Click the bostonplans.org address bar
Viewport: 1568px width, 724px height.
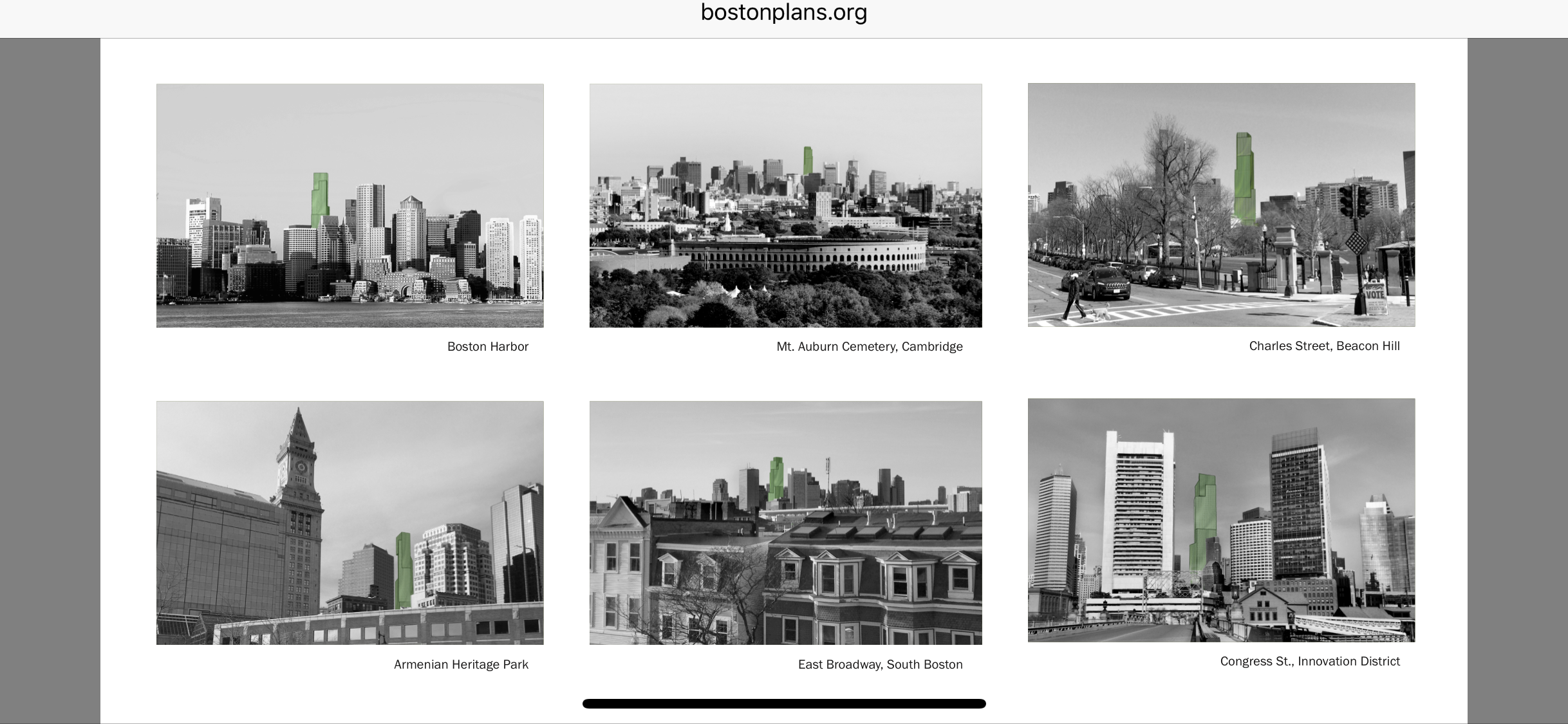coord(783,13)
